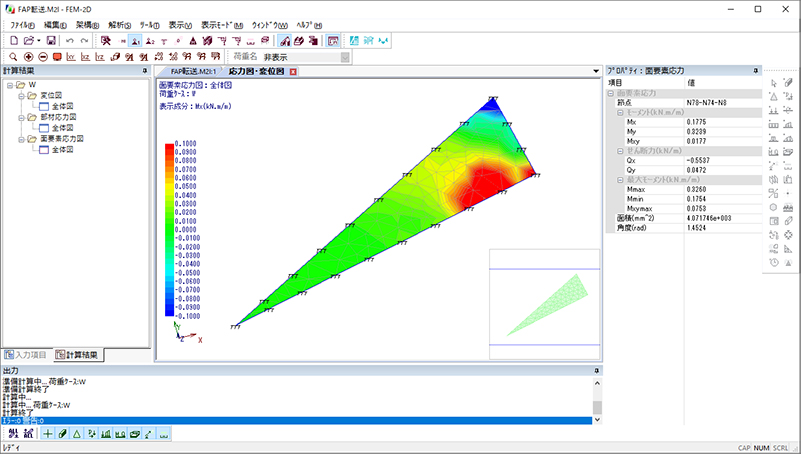
Task: Close the 応力図・変位図 tab
Action: (x=293, y=72)
